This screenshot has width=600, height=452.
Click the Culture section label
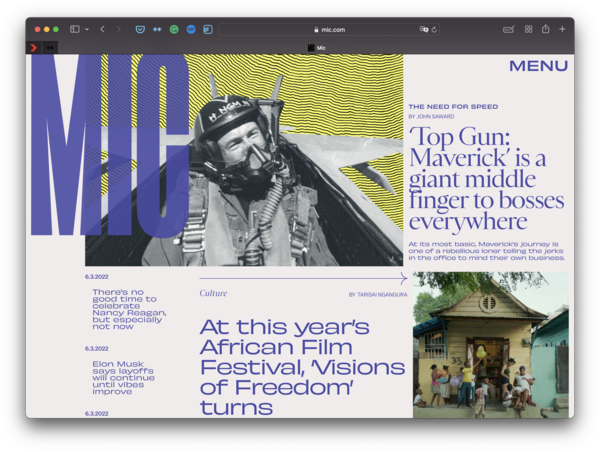click(x=213, y=293)
